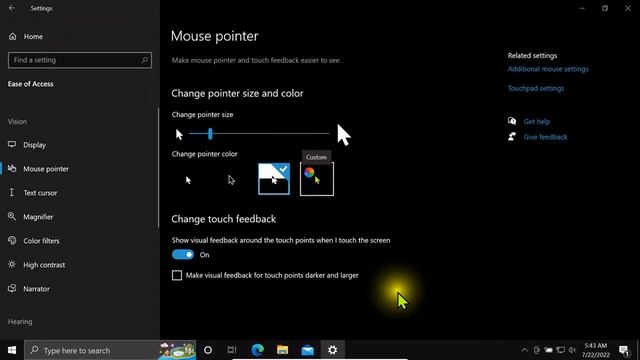Click the Text cursor I-beam icon
The width and height of the screenshot is (640, 360).
(12, 192)
